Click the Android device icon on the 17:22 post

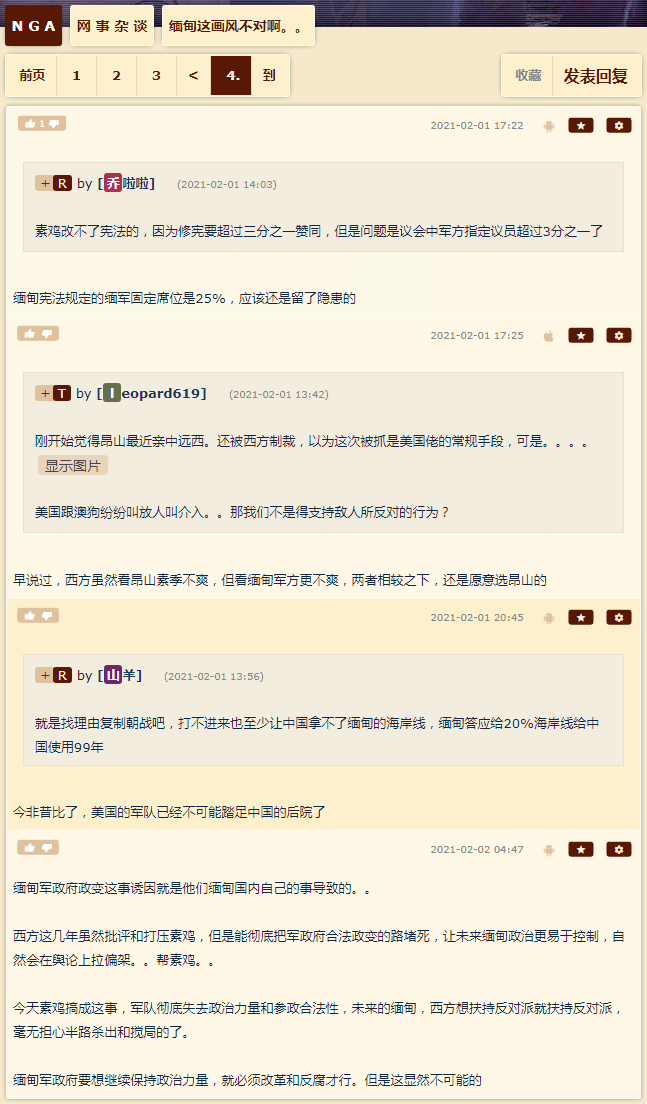click(549, 125)
